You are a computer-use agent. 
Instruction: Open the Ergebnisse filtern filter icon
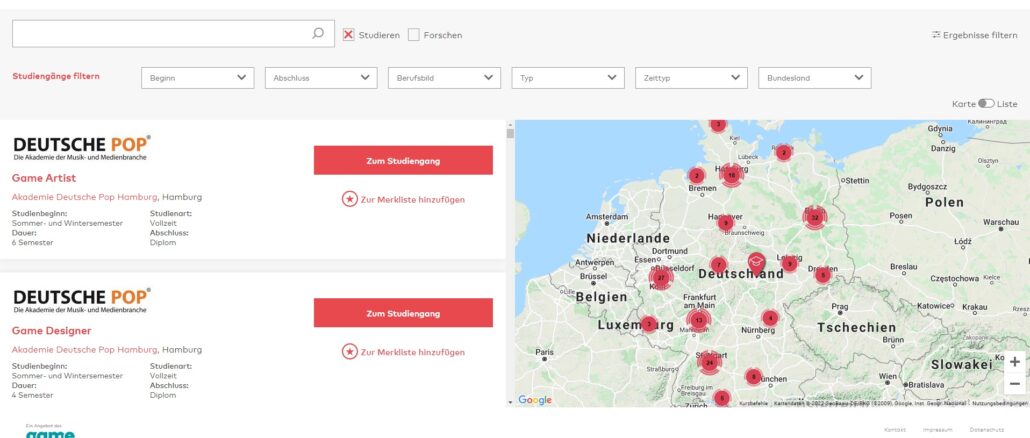pyautogui.click(x=935, y=35)
